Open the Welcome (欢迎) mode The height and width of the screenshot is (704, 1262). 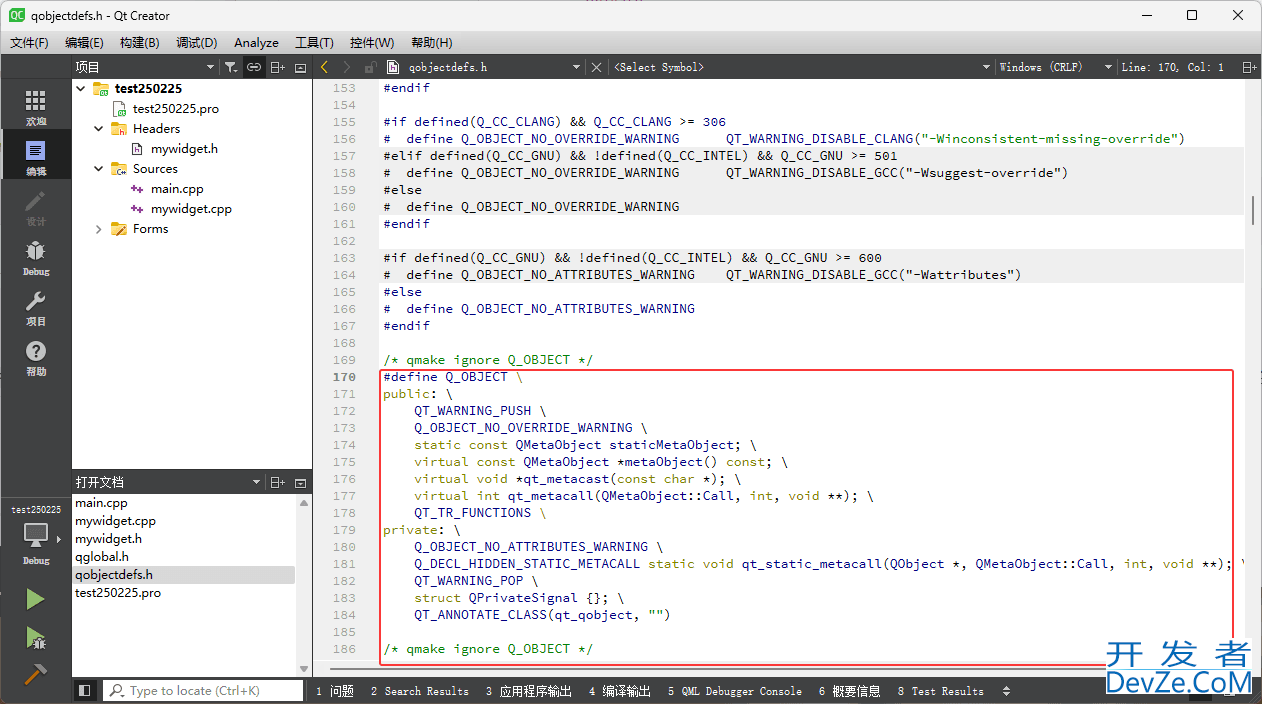[36, 108]
